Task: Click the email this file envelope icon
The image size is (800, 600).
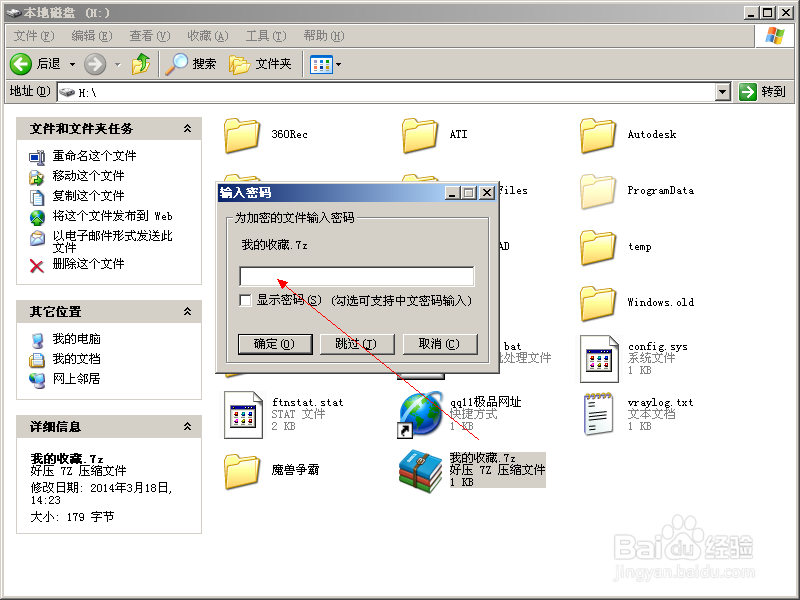Action: click(37, 238)
